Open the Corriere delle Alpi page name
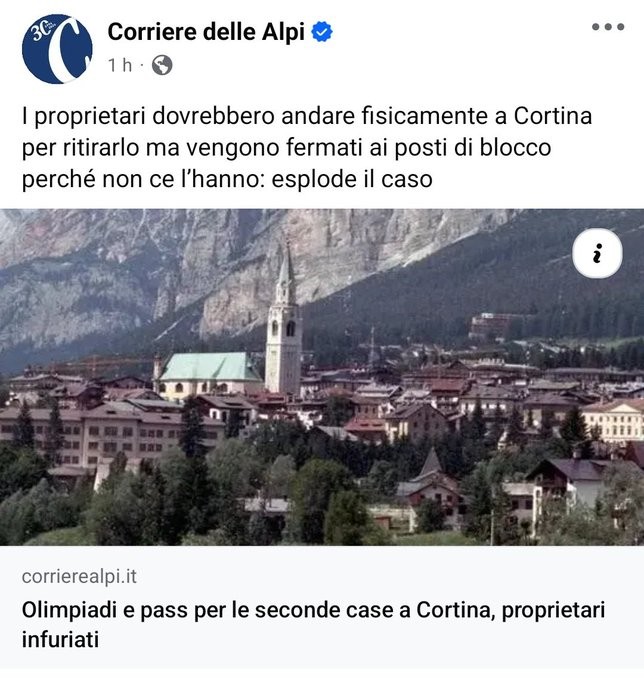The image size is (644, 680). click(206, 32)
